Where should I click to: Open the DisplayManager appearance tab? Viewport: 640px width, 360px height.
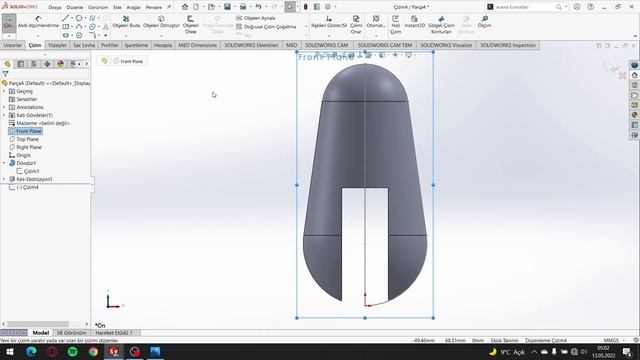(x=61, y=64)
